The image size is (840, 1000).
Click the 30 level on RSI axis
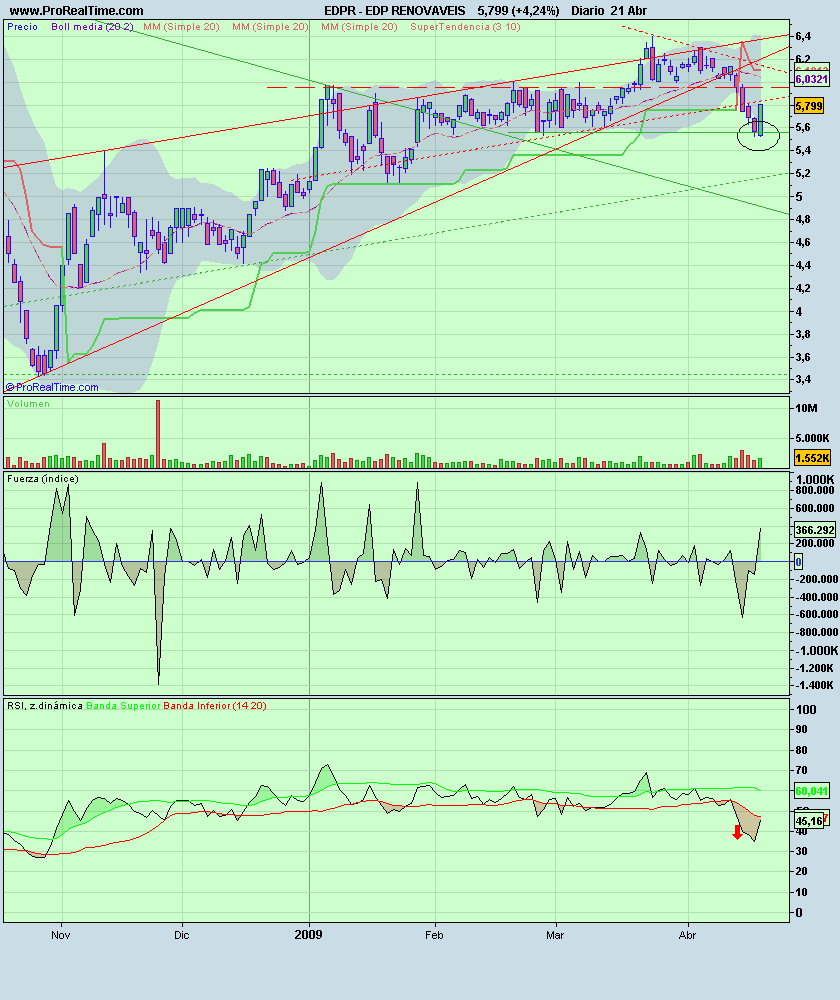802,851
